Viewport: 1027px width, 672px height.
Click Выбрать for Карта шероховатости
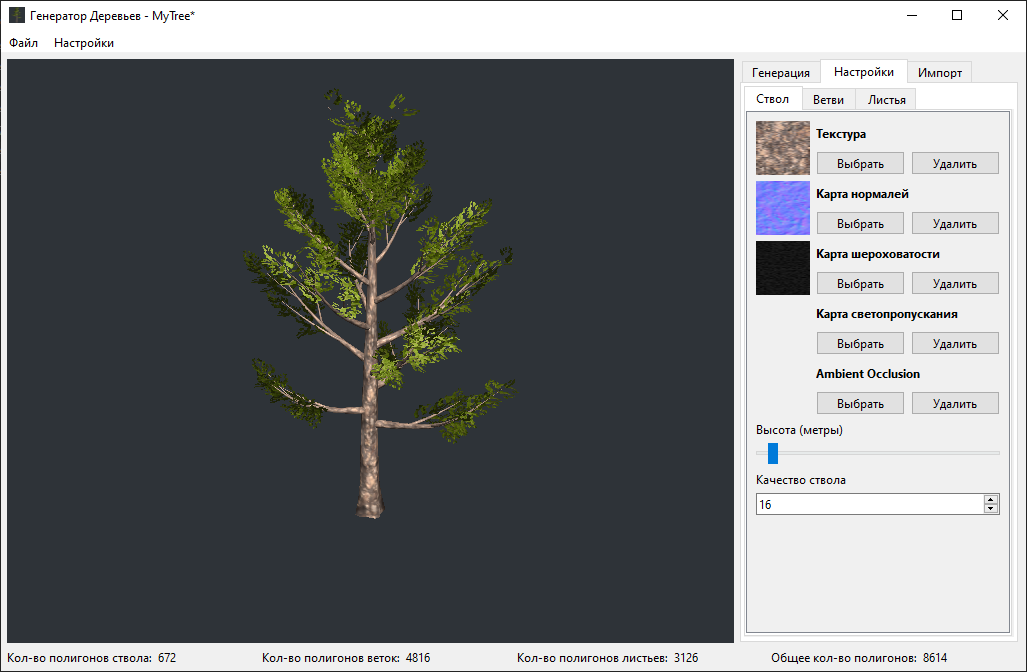point(860,284)
